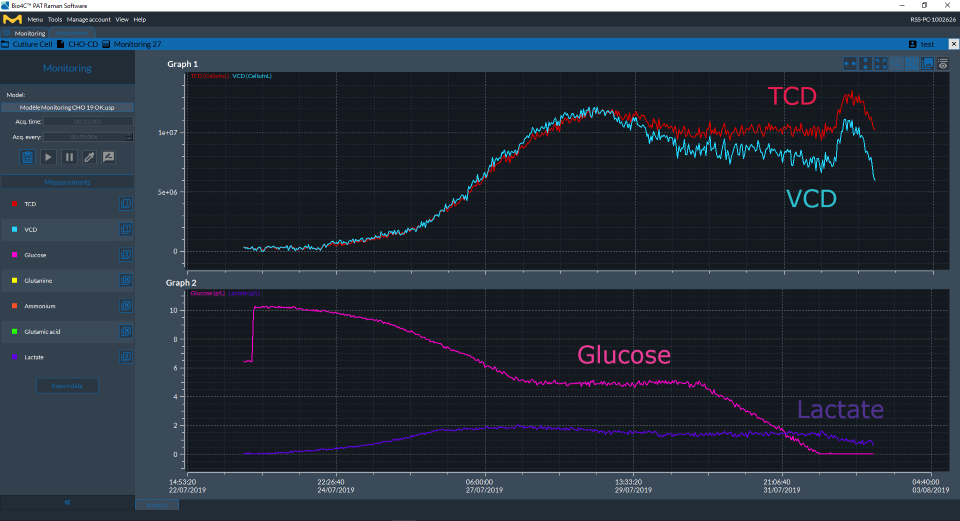Viewport: 960px width, 521px height.
Task: Open the Culture Cell folder breadcrumb
Action: tap(32, 44)
